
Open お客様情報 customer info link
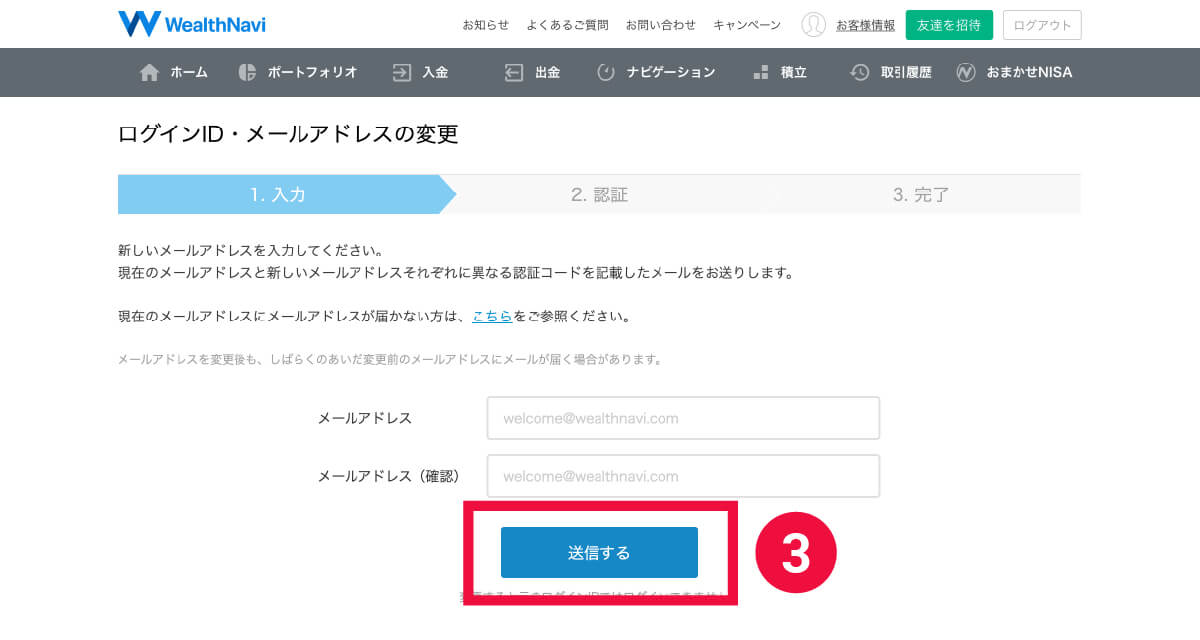pos(866,25)
